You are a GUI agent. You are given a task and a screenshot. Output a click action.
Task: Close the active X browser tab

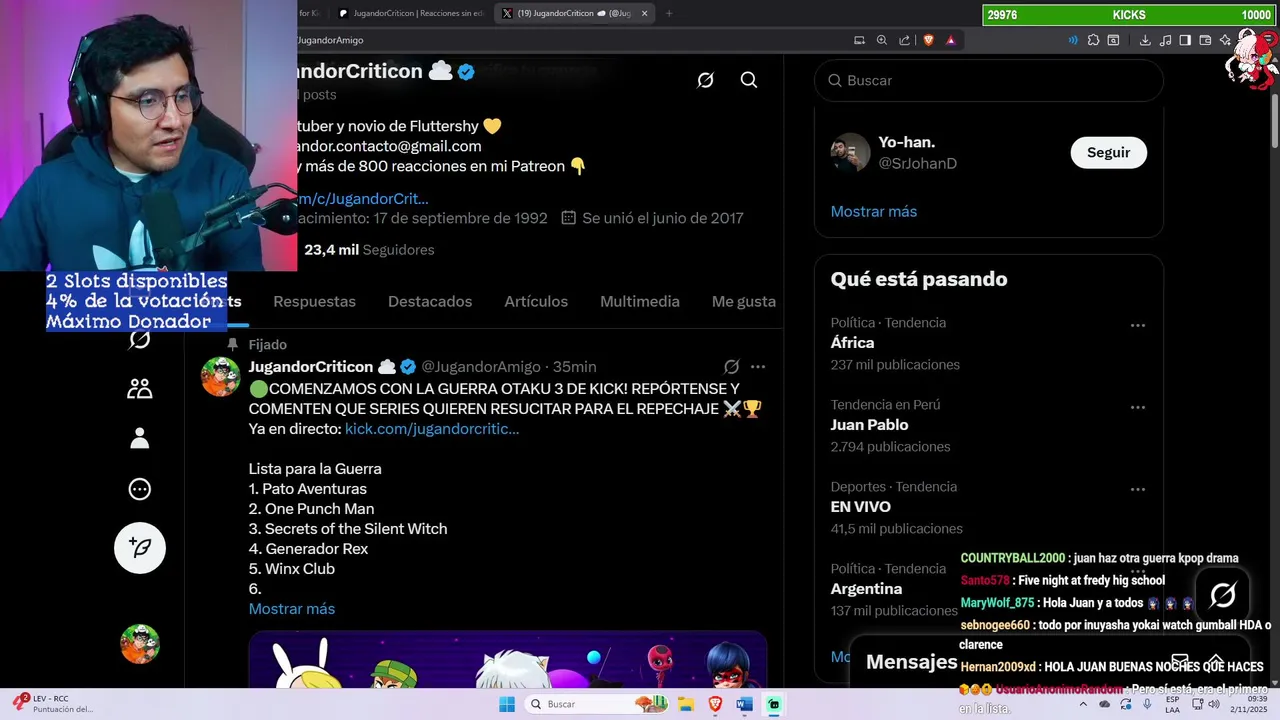pyautogui.click(x=644, y=13)
